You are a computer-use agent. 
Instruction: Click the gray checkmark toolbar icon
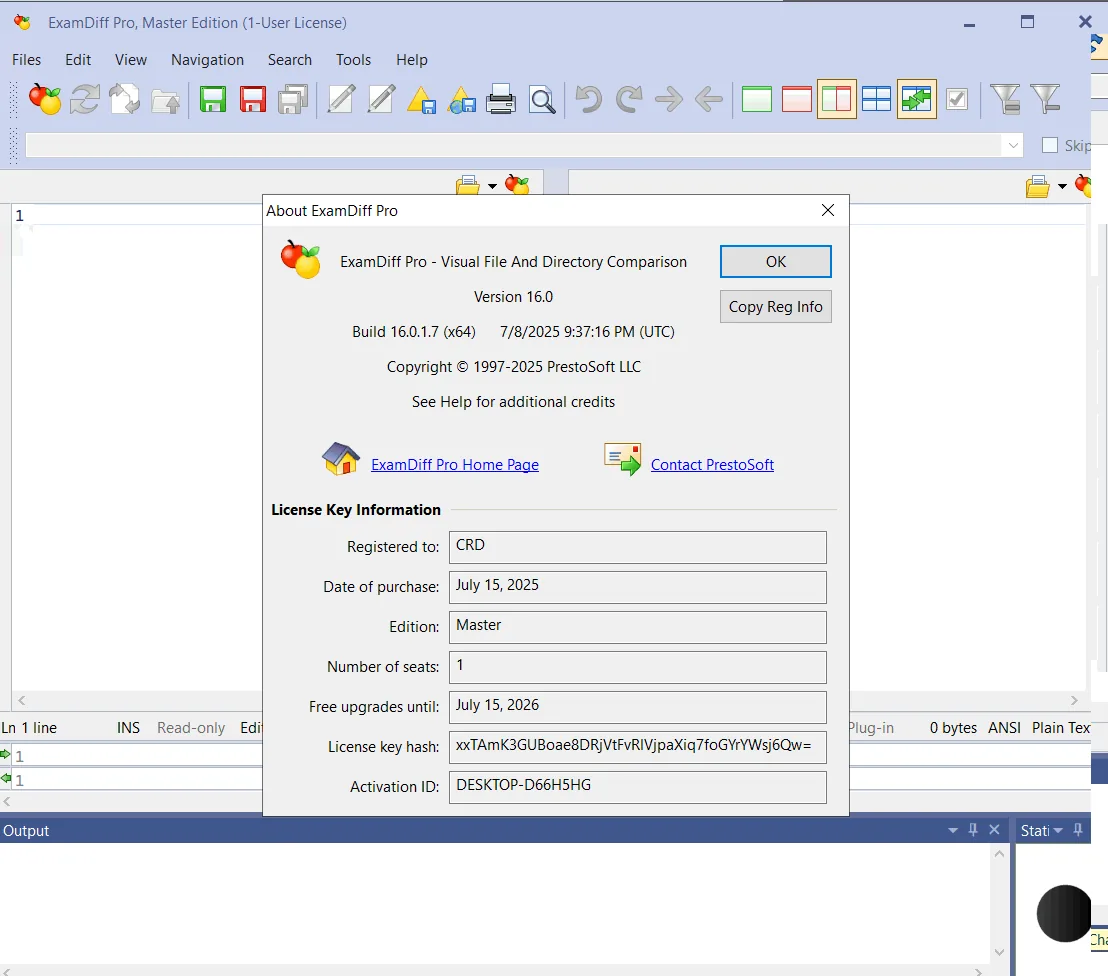click(x=957, y=99)
